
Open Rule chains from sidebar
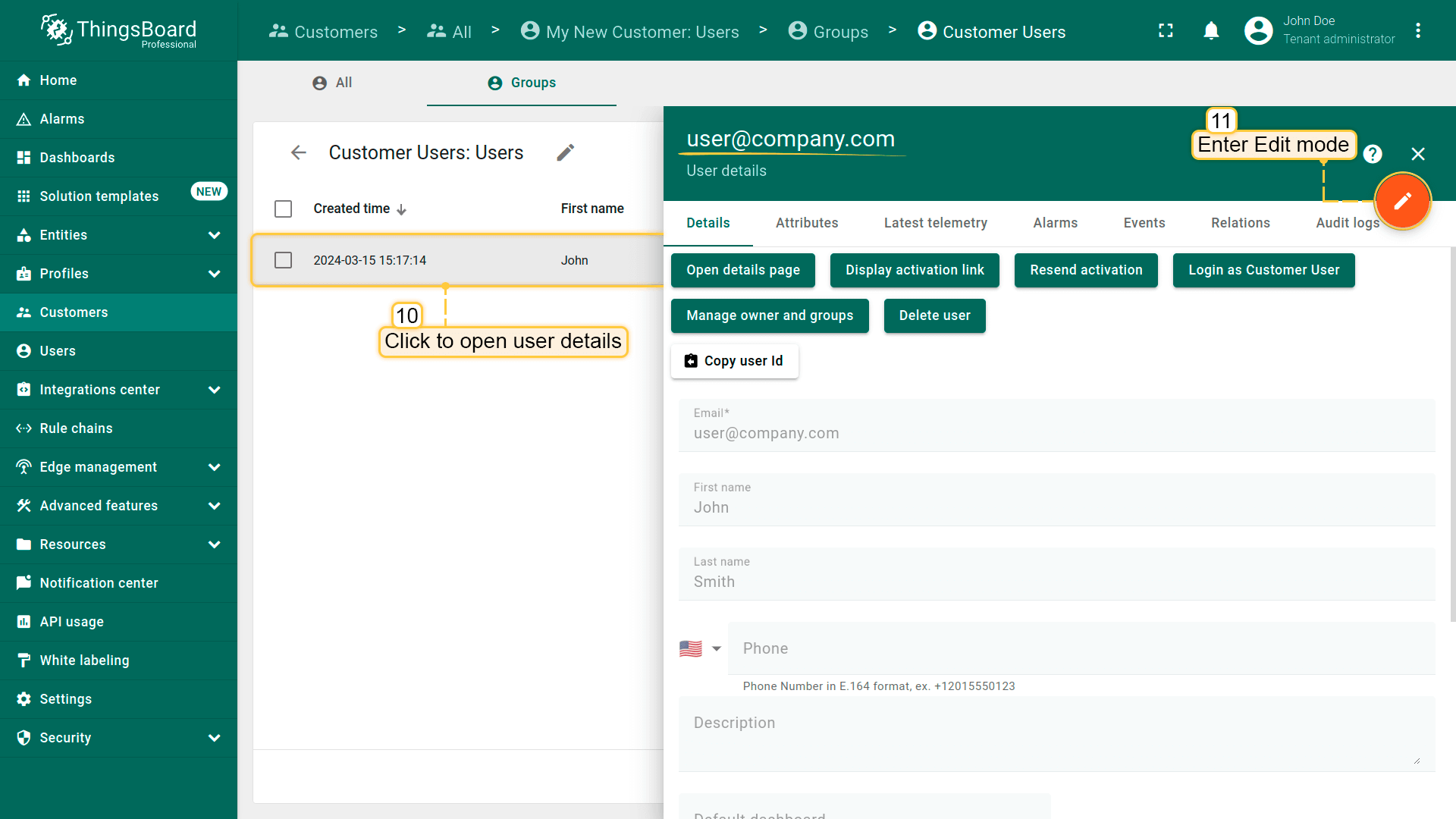[x=76, y=428]
